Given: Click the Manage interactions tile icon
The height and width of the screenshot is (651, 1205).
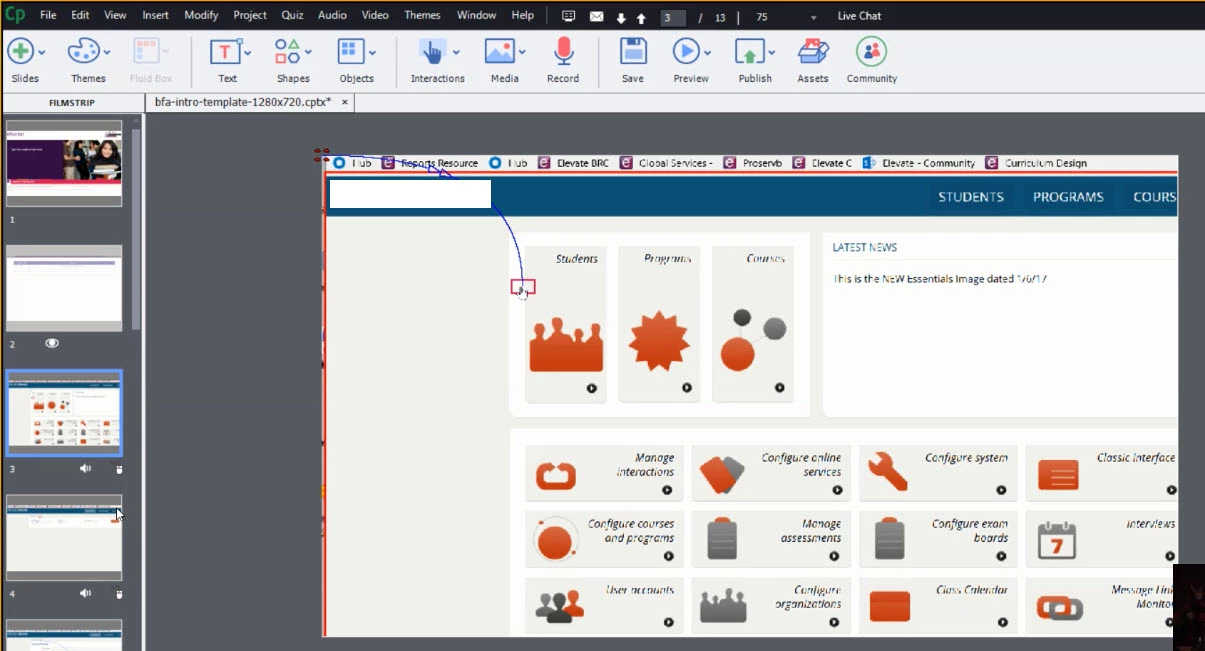Looking at the screenshot, I should point(555,475).
